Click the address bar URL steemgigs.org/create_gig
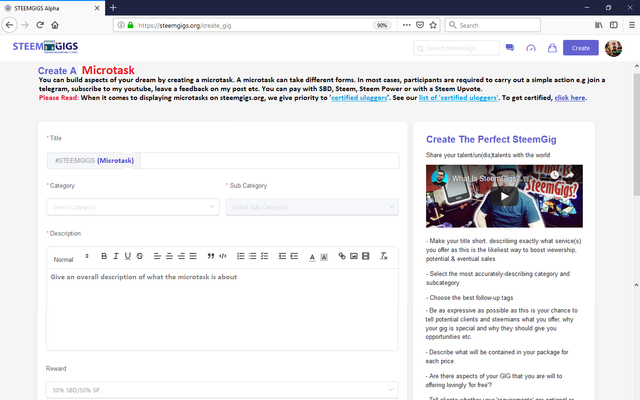640x400 pixels. coord(184,25)
